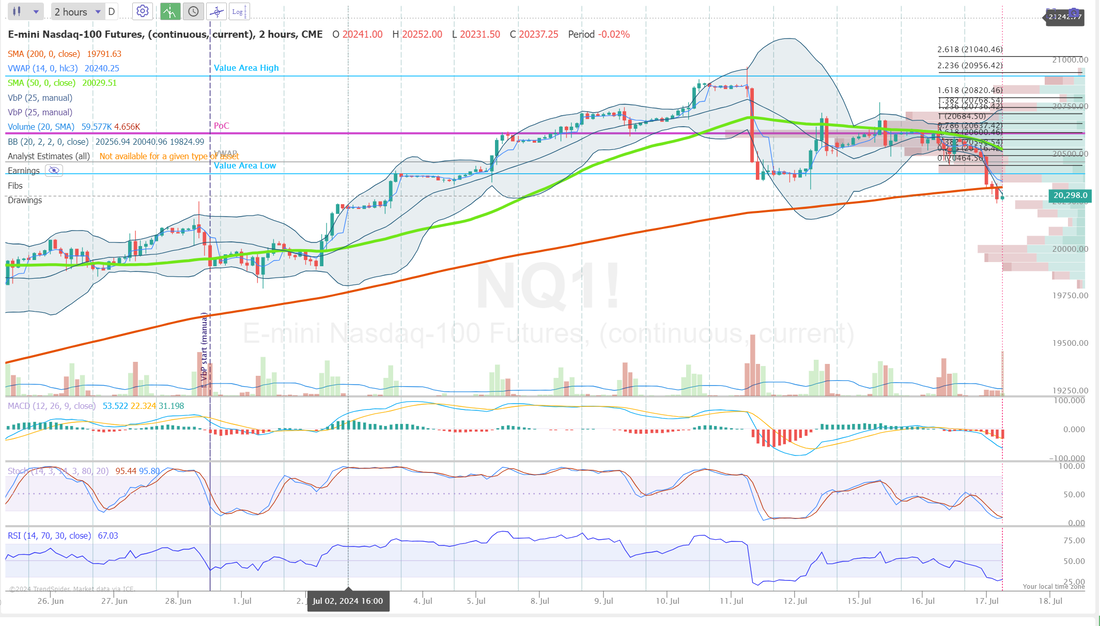Click the high price value 20252.00
The image size is (1100, 626).
422,34
